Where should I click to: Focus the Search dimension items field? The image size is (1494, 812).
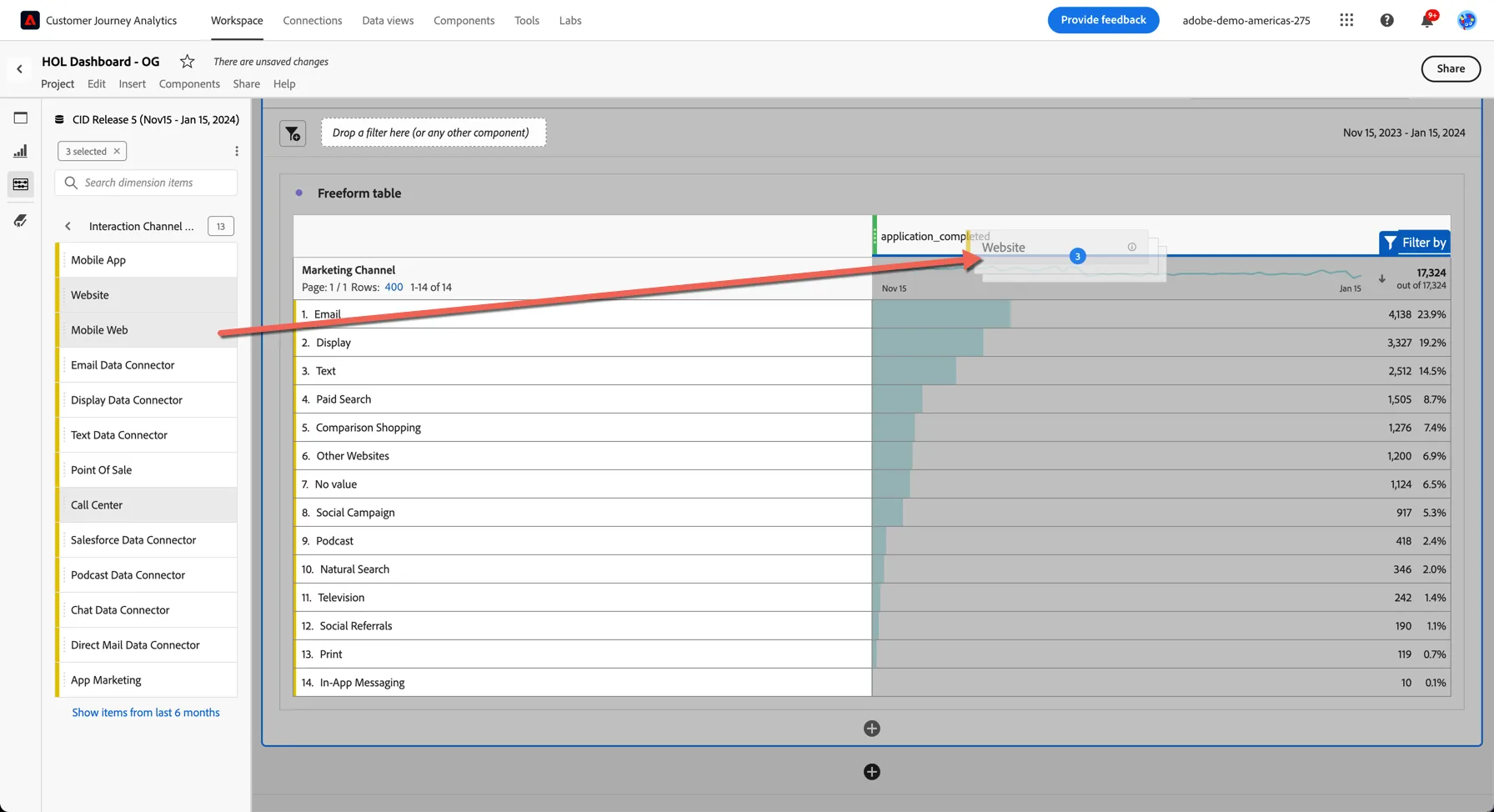pyautogui.click(x=146, y=183)
